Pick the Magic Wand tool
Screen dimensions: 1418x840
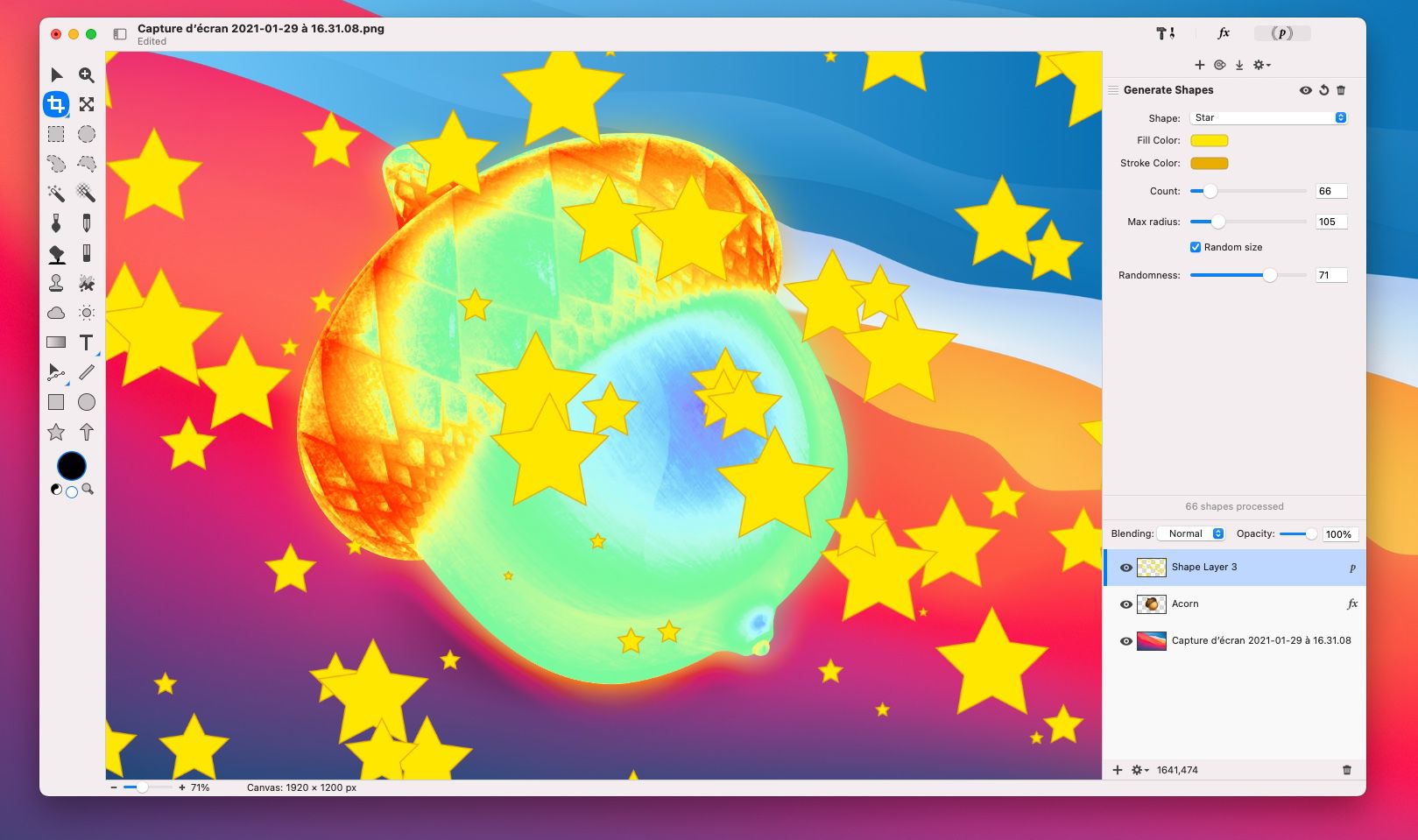pos(56,194)
